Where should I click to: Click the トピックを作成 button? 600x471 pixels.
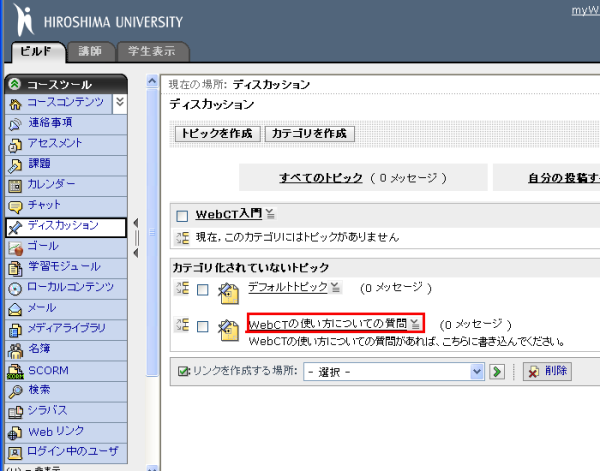pyautogui.click(x=217, y=134)
